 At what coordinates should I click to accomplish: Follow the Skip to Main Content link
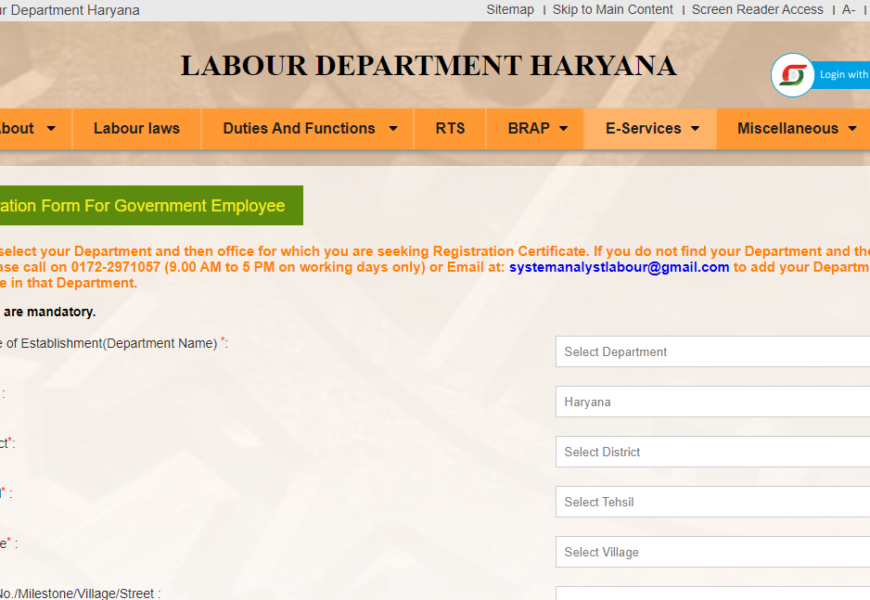point(613,10)
